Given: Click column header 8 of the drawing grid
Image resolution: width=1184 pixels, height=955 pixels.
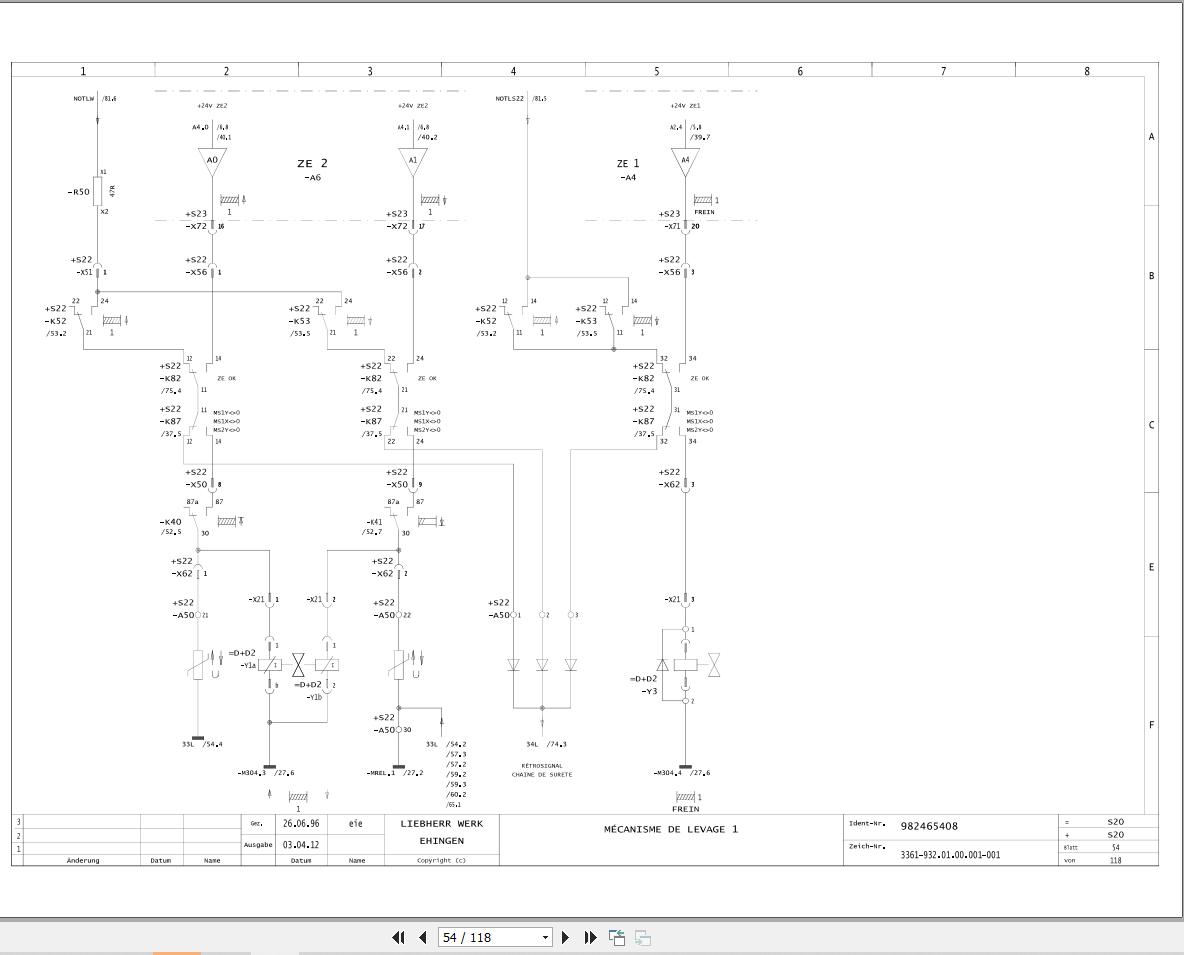Looking at the screenshot, I should point(1086,71).
